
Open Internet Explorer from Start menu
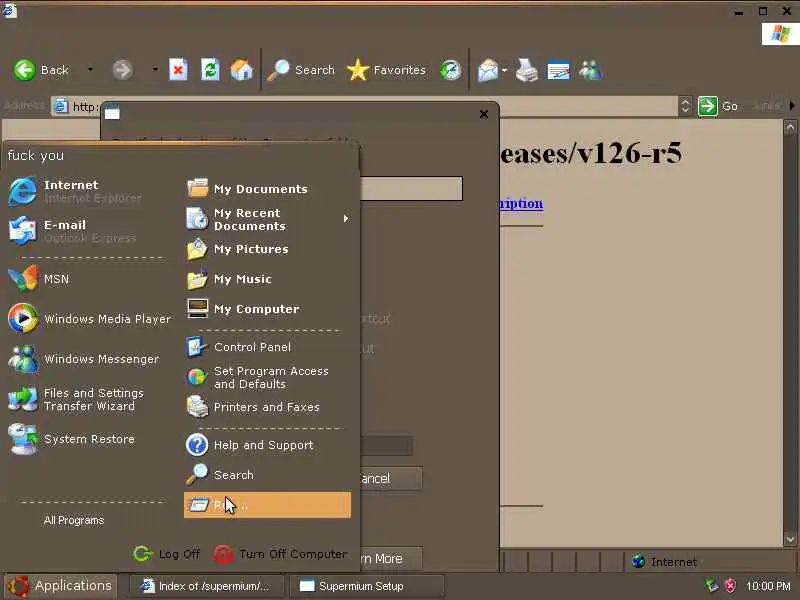[x=77, y=191]
